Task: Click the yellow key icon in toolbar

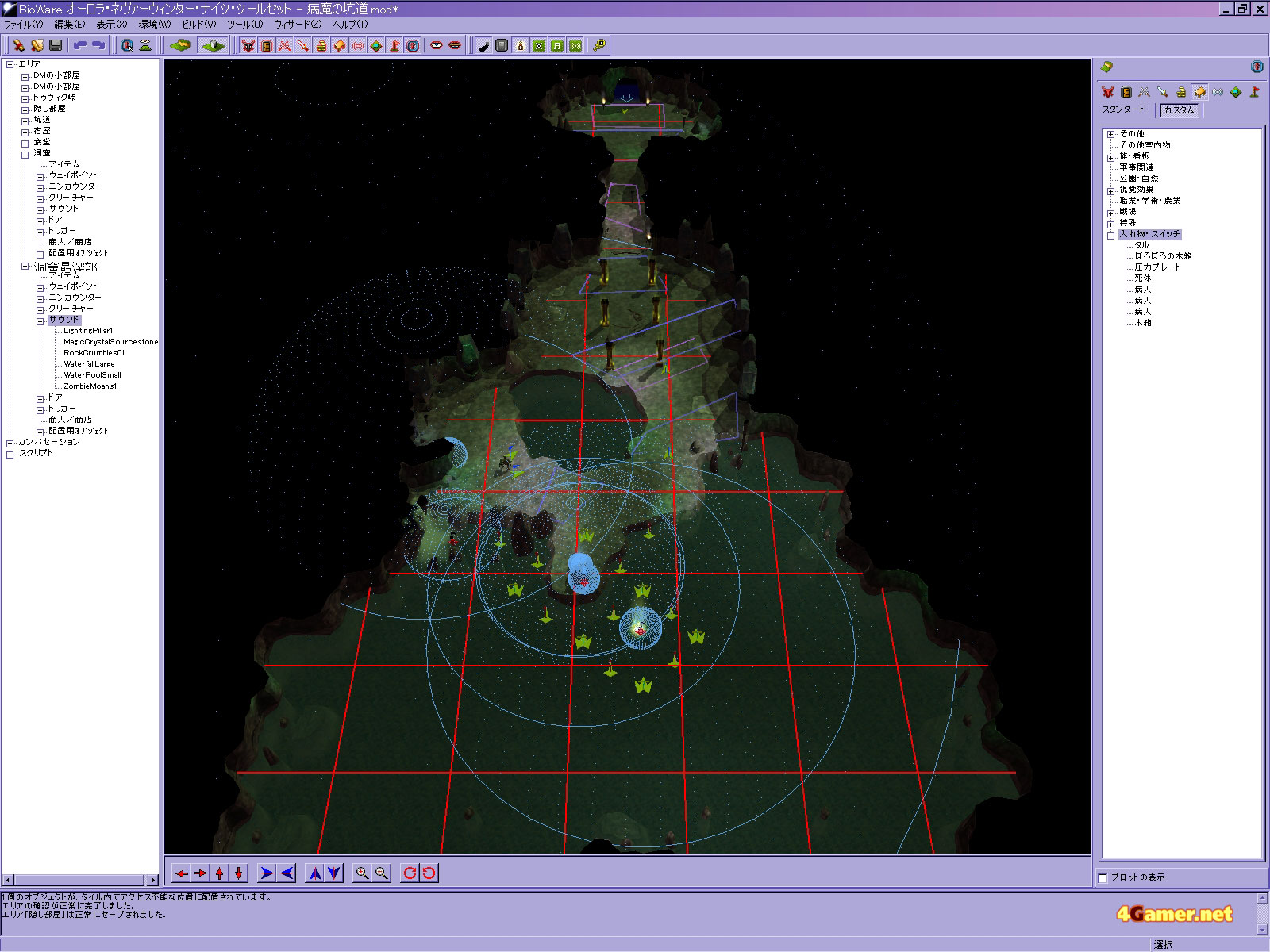Action: pyautogui.click(x=599, y=46)
